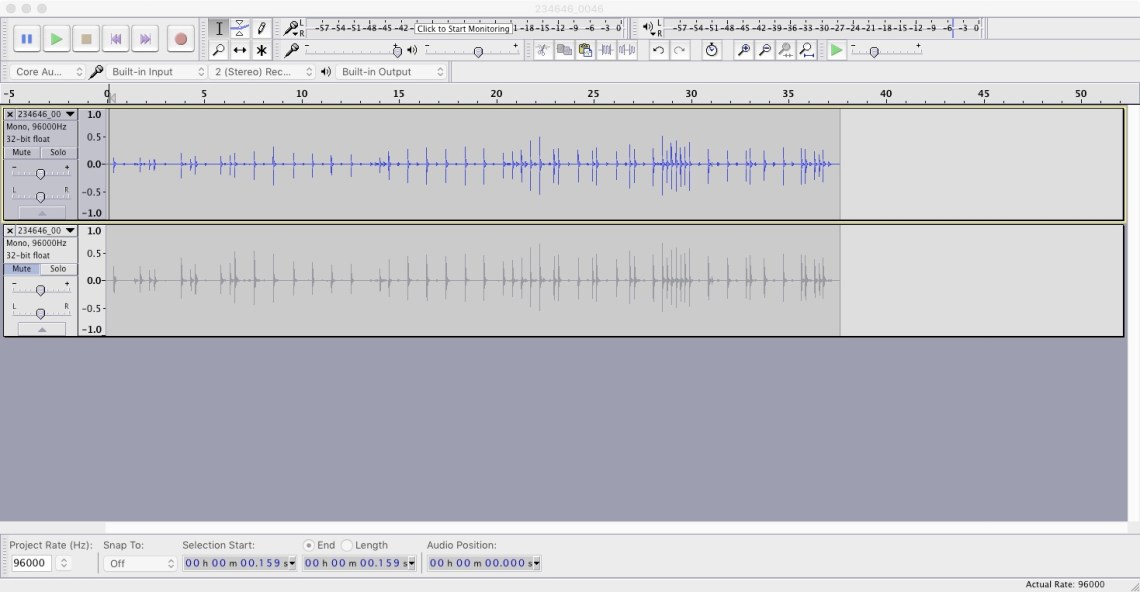The width and height of the screenshot is (1140, 592).
Task: Click the first track's gain slider
Action: pyautogui.click(x=40, y=174)
